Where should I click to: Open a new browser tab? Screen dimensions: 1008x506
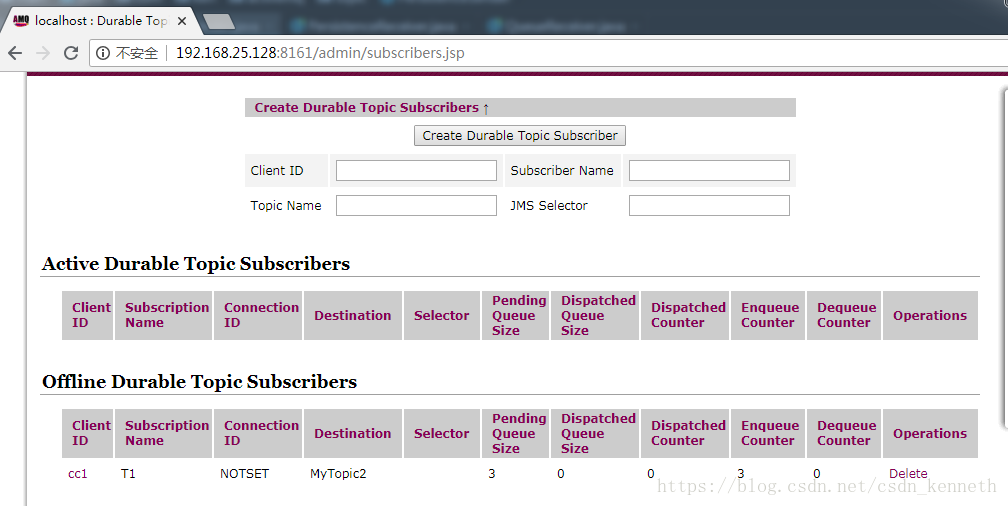(219, 23)
